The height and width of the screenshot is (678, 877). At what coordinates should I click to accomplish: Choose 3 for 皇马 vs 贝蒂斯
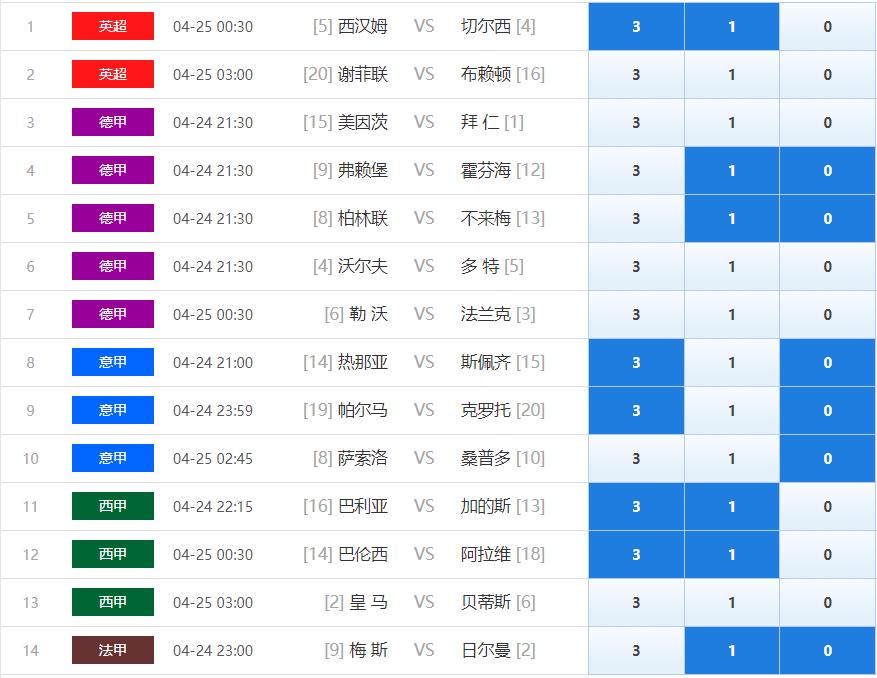pos(636,602)
